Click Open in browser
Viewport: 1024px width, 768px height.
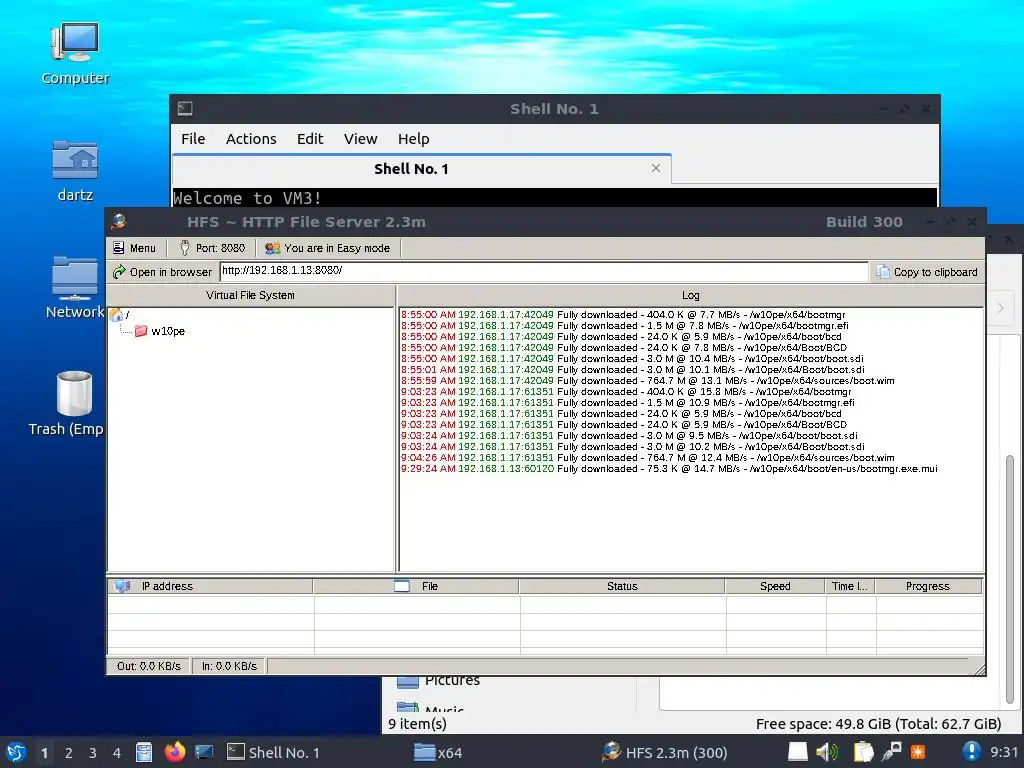[163, 272]
